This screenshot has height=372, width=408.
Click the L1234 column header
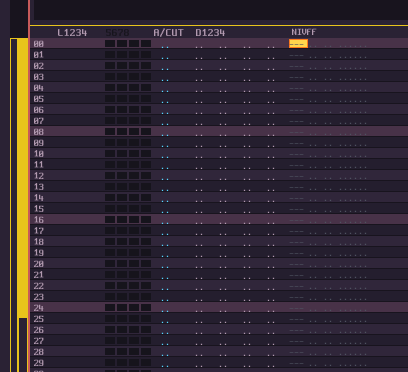tap(72, 33)
